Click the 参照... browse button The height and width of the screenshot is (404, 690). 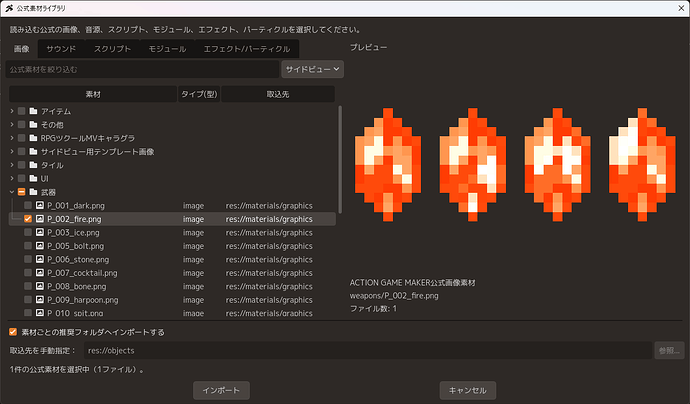[669, 350]
